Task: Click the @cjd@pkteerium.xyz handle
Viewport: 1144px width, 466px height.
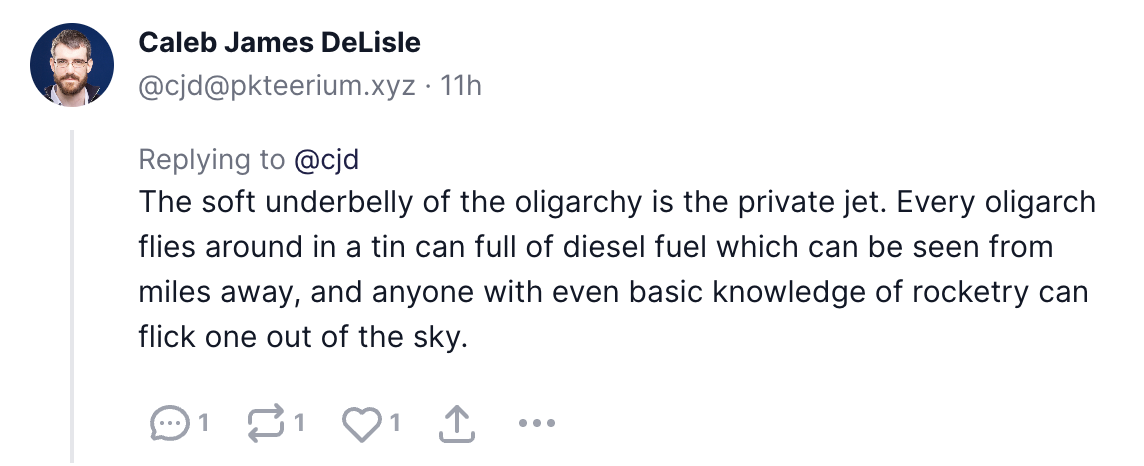Action: 277,86
